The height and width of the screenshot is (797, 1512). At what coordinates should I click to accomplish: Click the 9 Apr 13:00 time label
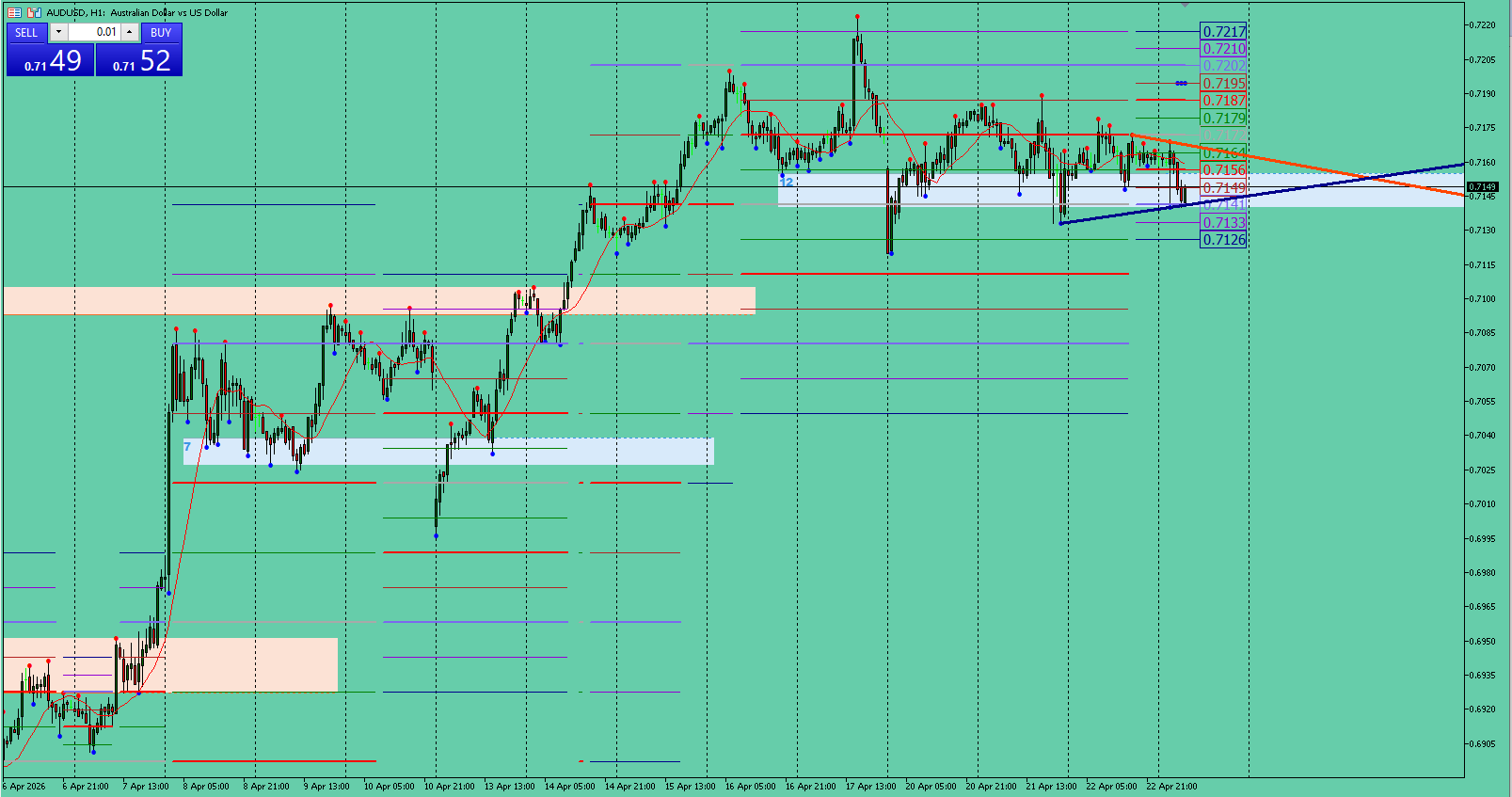coord(326,786)
